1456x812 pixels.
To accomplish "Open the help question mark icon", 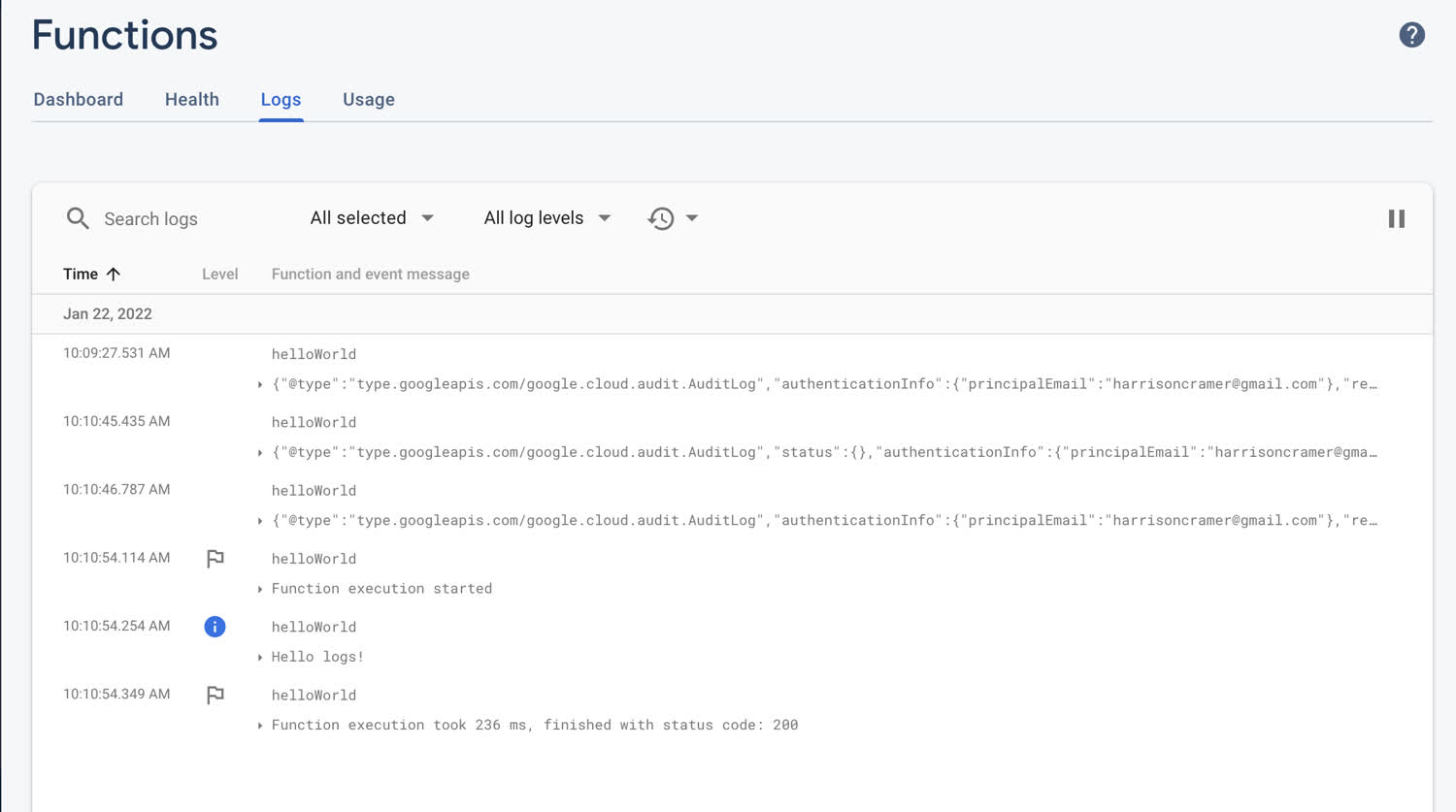I will pyautogui.click(x=1411, y=35).
